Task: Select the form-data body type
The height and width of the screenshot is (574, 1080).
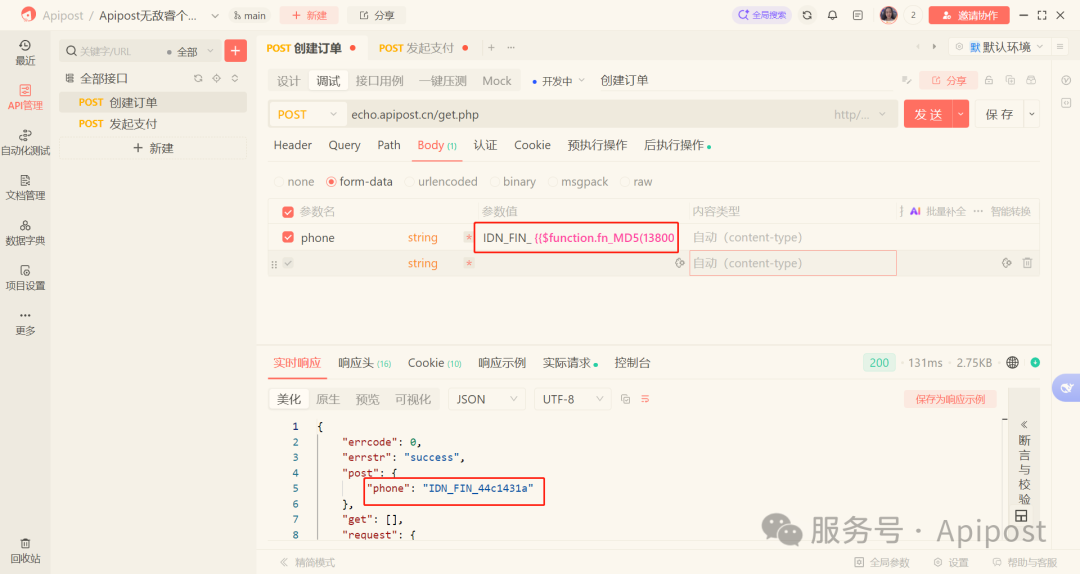Action: pyautogui.click(x=360, y=182)
